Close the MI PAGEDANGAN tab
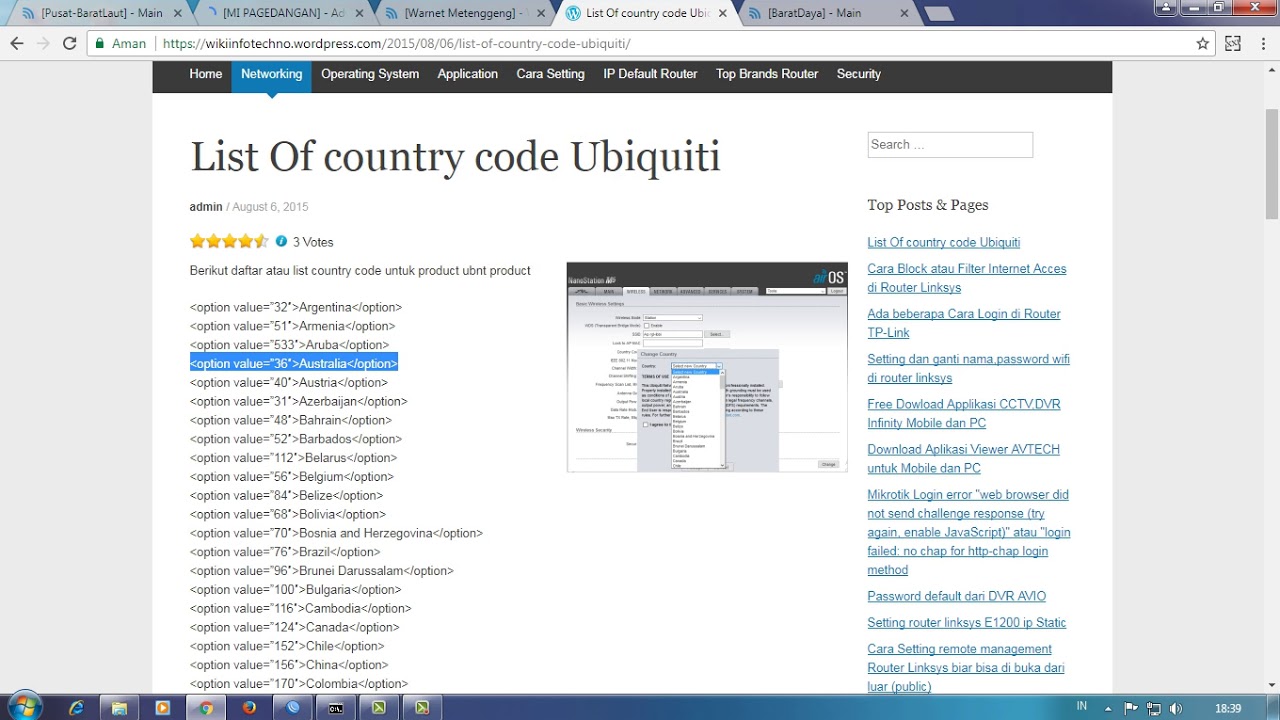 [x=357, y=13]
